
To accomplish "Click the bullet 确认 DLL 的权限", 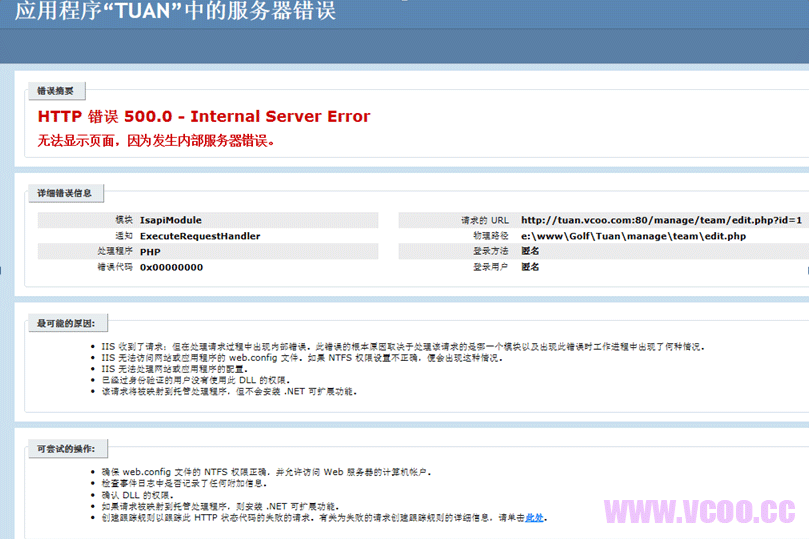I will click(137, 495).
